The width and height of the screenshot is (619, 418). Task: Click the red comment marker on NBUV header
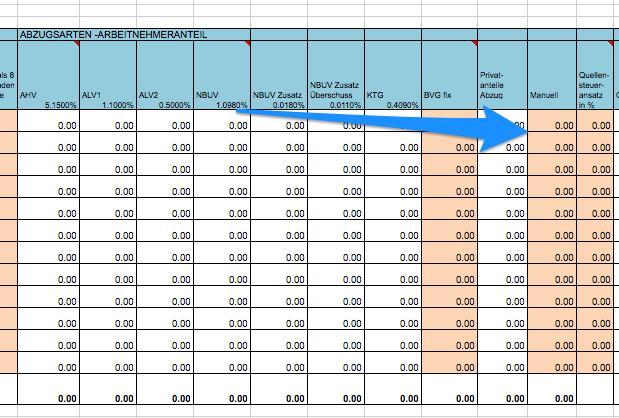[248, 45]
